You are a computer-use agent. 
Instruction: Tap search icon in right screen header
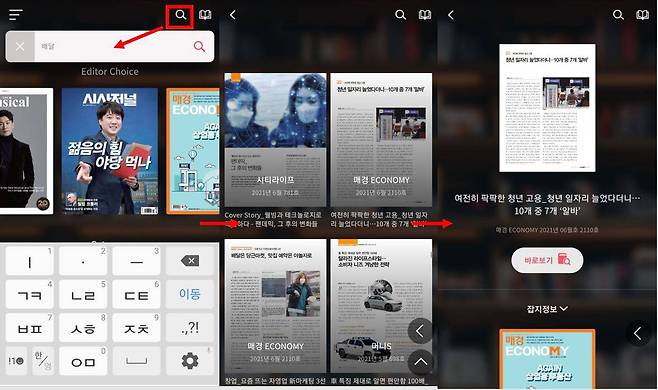[x=618, y=15]
